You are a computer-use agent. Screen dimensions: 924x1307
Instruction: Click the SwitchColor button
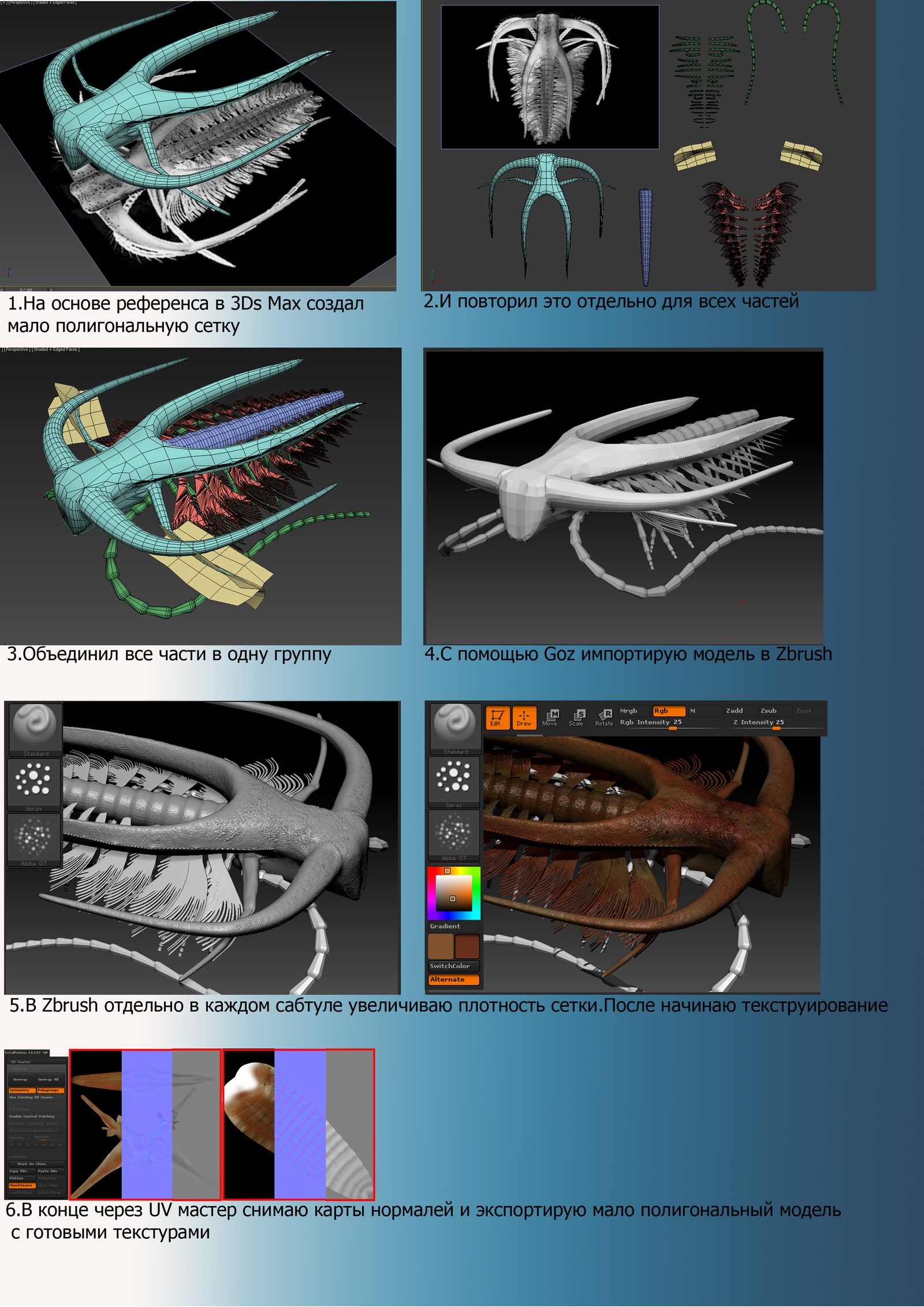[453, 966]
